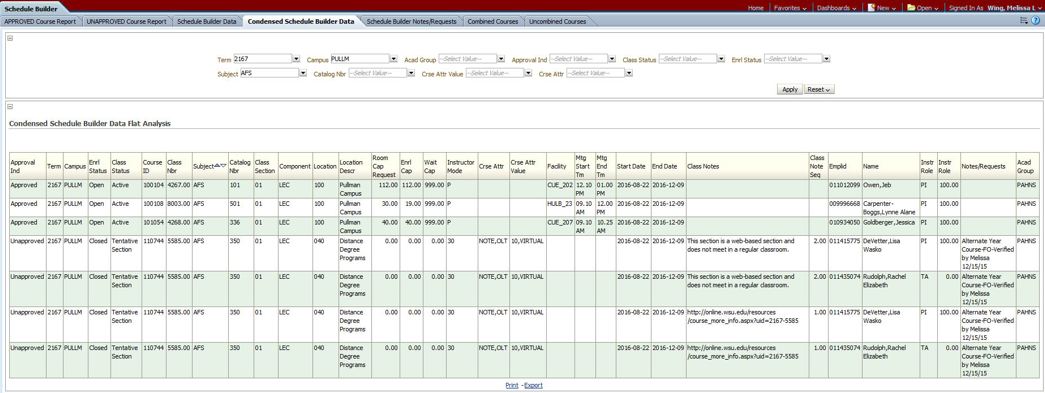
Task: Sort Subject column using its ascending arrow
Action: [x=217, y=165]
